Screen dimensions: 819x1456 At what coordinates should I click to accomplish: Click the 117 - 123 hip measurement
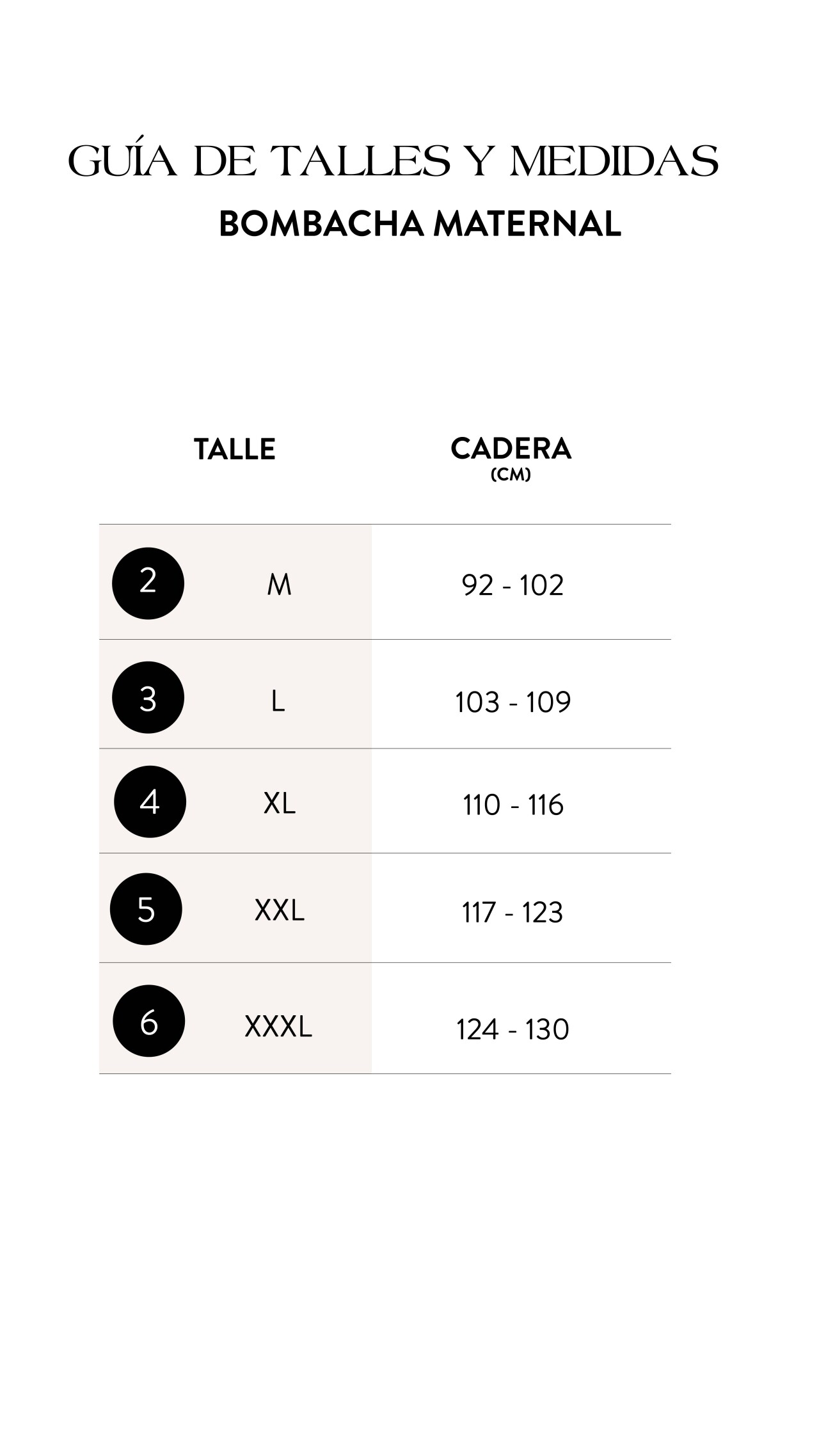(513, 912)
